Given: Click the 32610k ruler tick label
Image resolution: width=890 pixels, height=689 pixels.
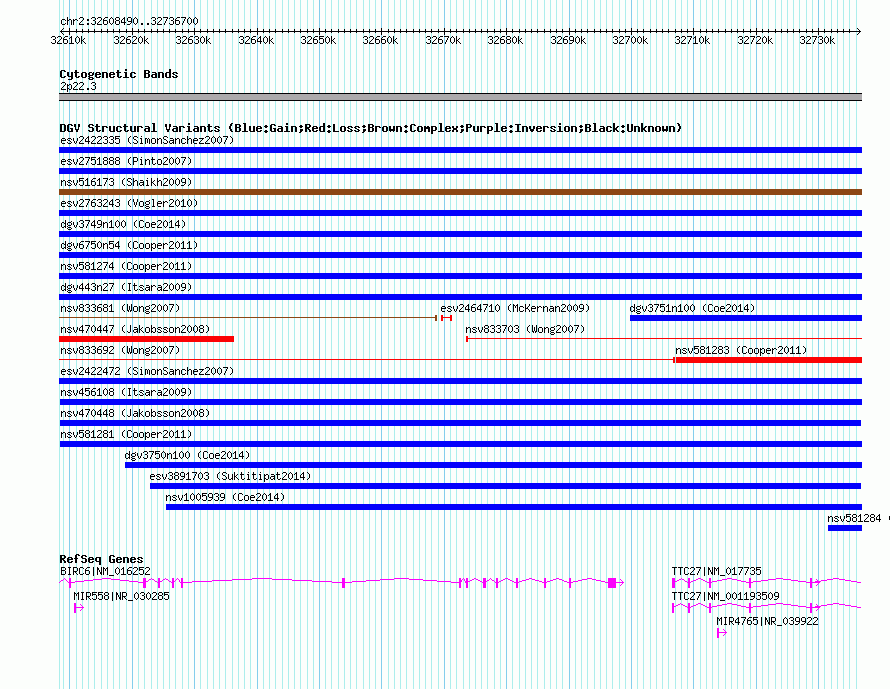Looking at the screenshot, I should [x=68, y=40].
